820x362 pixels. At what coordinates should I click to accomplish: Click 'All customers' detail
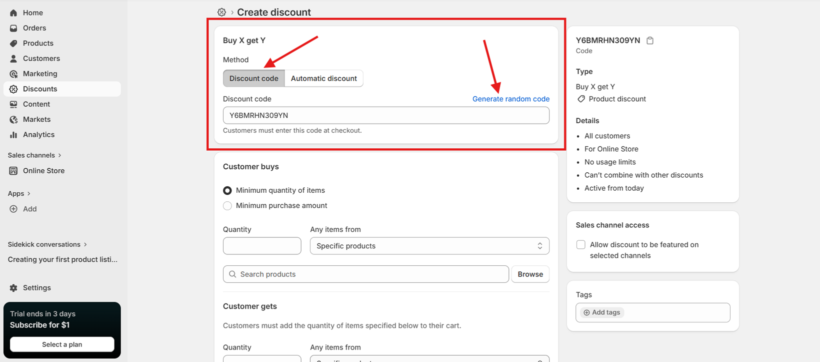[x=607, y=136]
